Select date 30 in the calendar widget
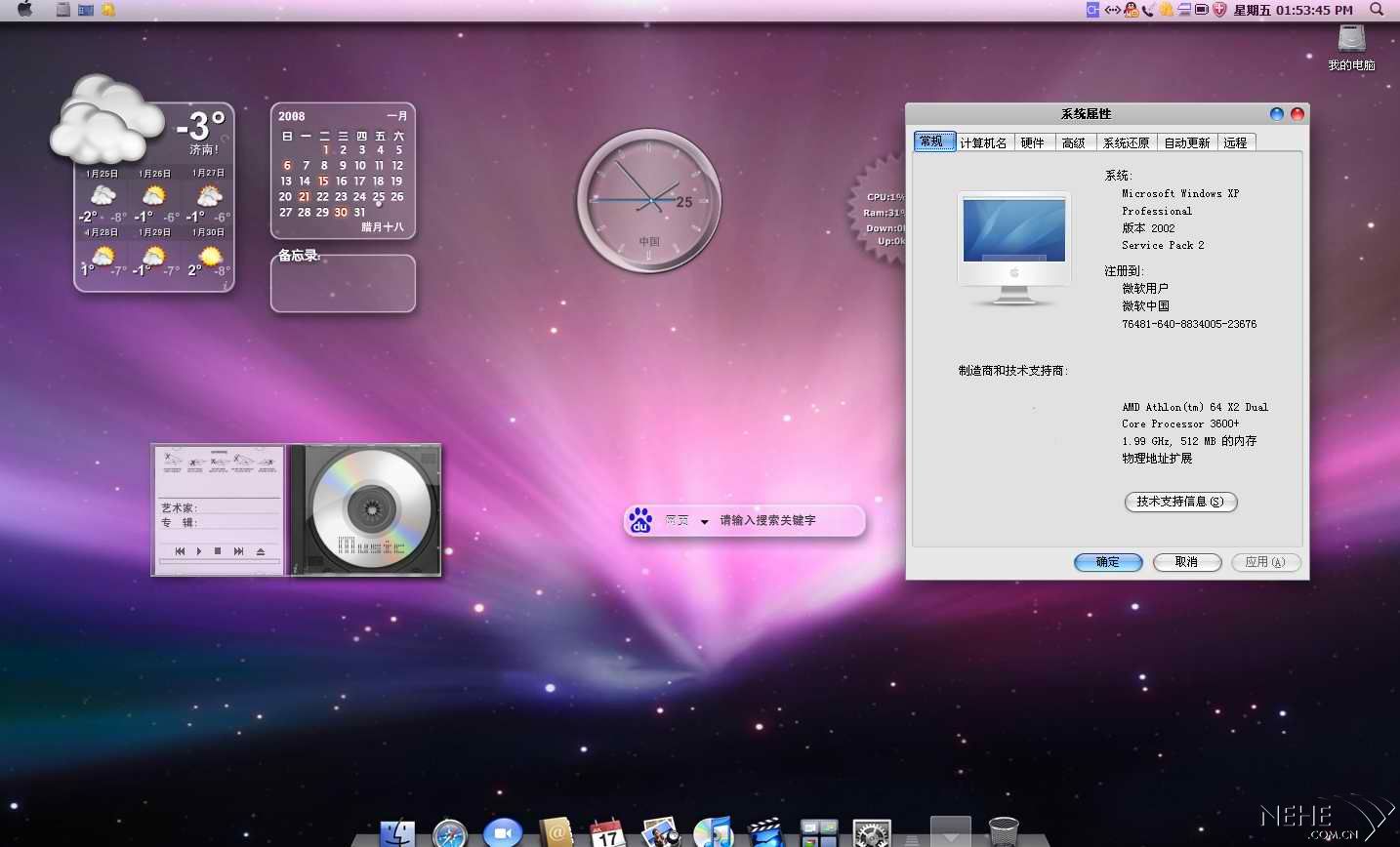The image size is (1400, 847). pos(341,212)
